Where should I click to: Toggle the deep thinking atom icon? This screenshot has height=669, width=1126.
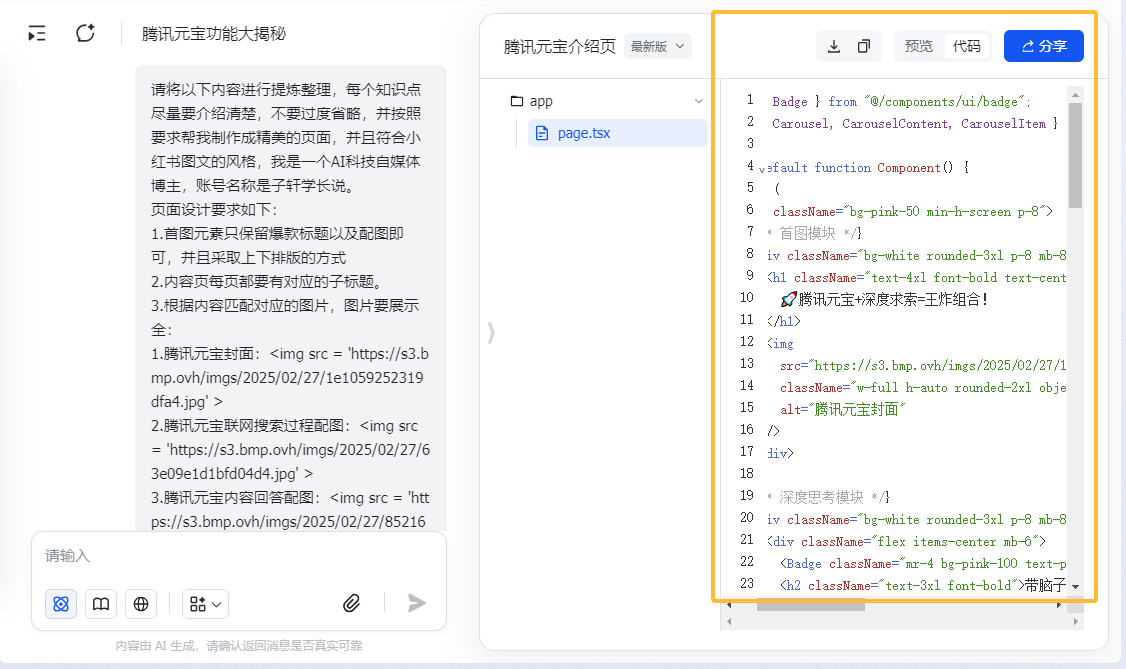61,604
